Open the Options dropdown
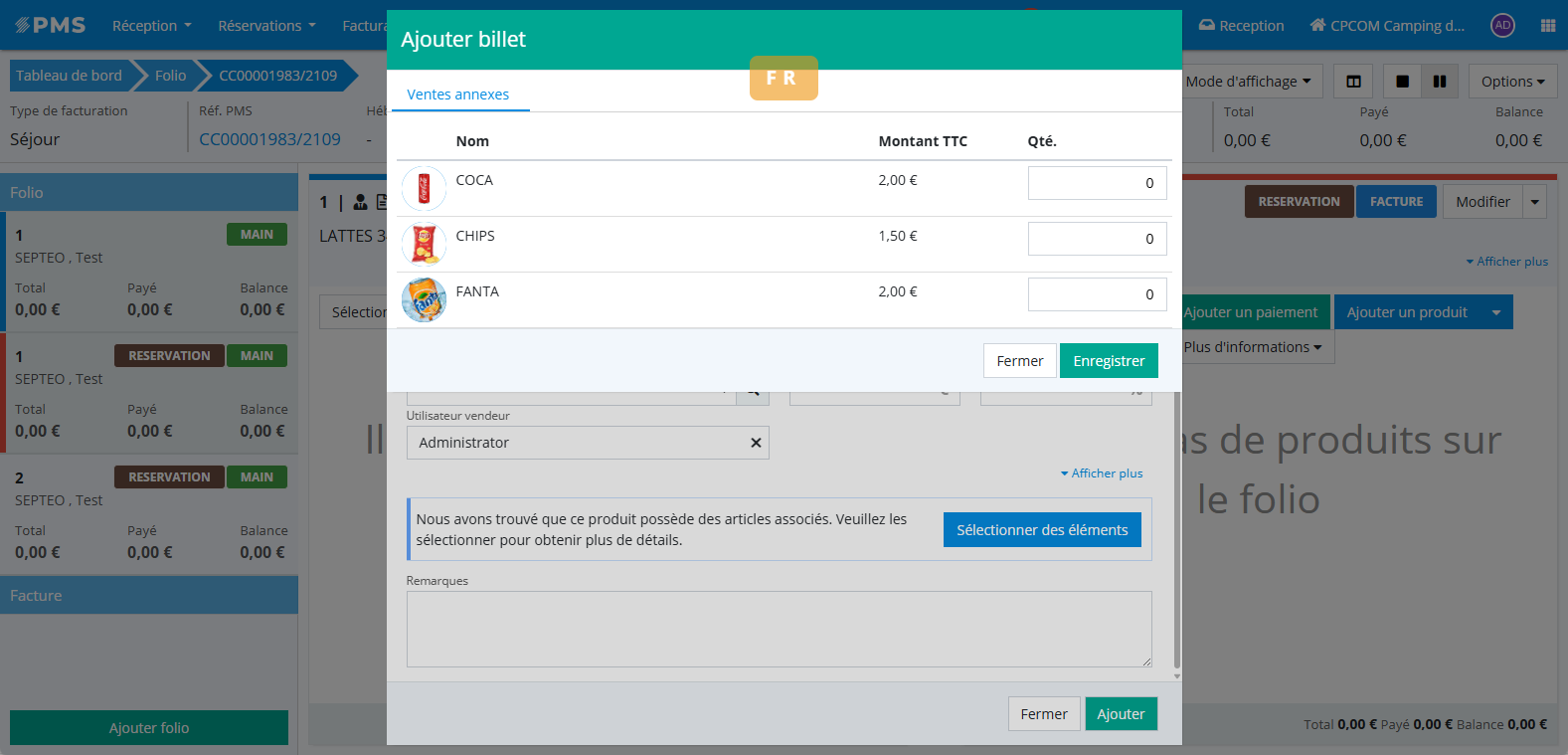Screen dimensions: 1568x755 [x=1512, y=82]
